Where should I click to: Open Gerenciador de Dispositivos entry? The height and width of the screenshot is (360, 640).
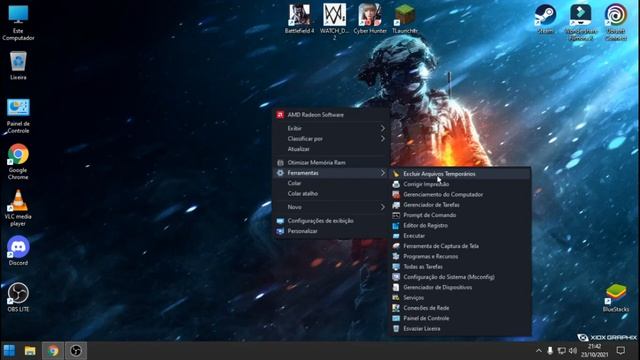[460, 287]
